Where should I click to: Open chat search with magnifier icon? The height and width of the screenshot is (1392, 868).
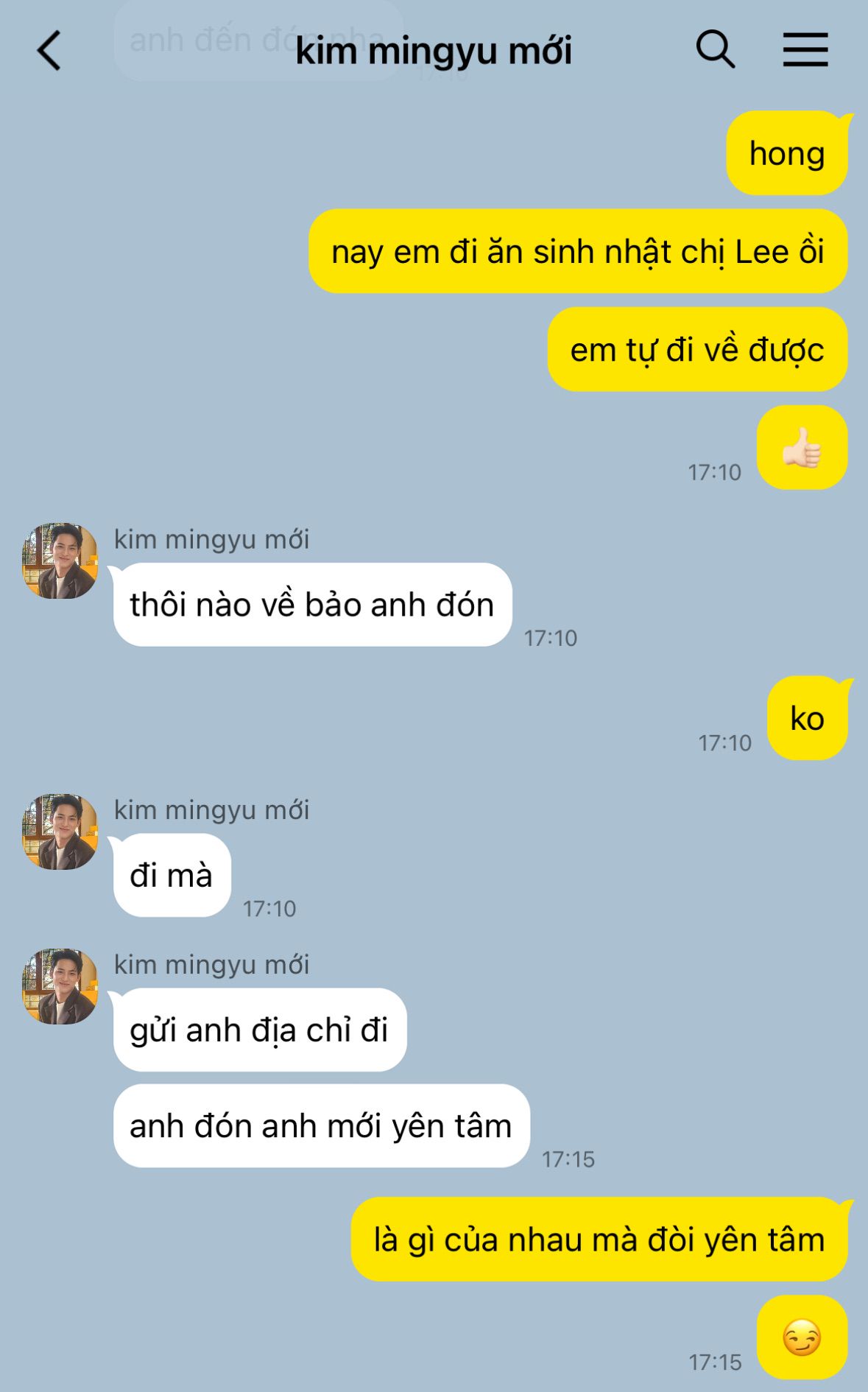tap(716, 50)
